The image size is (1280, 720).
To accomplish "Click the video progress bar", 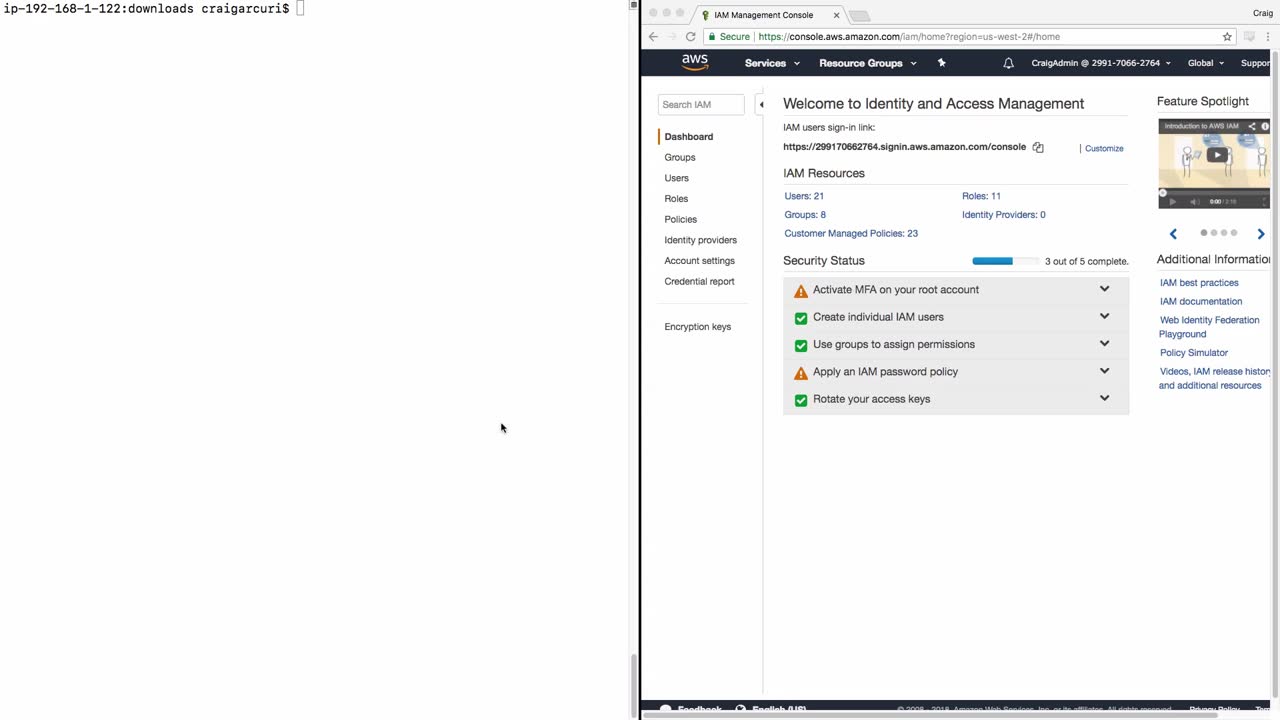I will [1214, 192].
